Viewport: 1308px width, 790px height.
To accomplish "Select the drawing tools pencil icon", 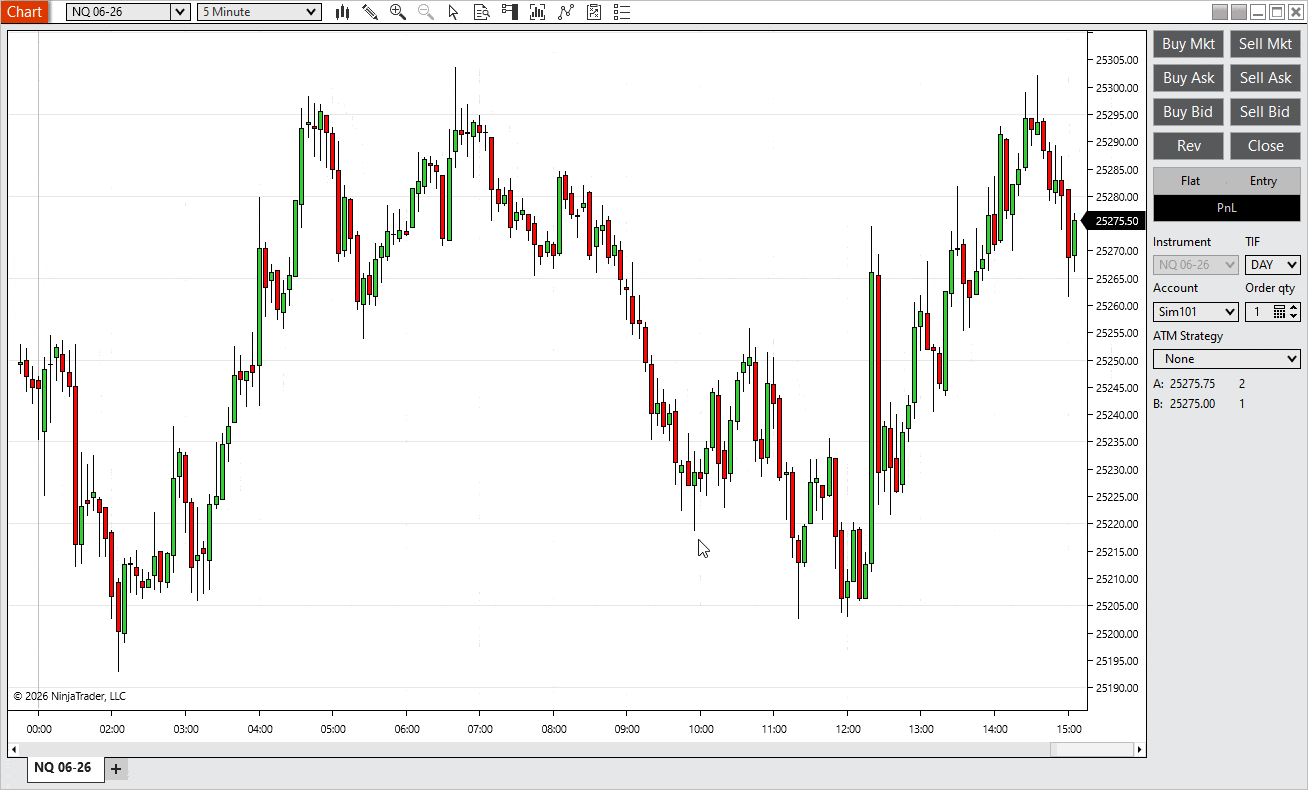I will [x=370, y=12].
